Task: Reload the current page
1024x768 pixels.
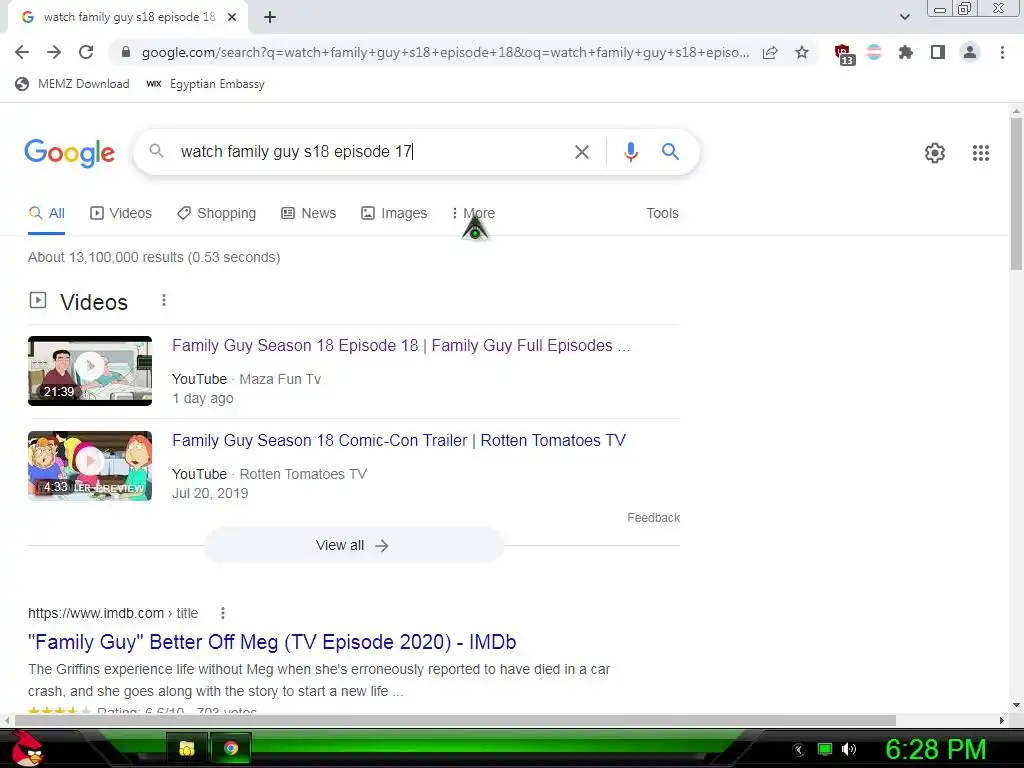Action: (86, 52)
